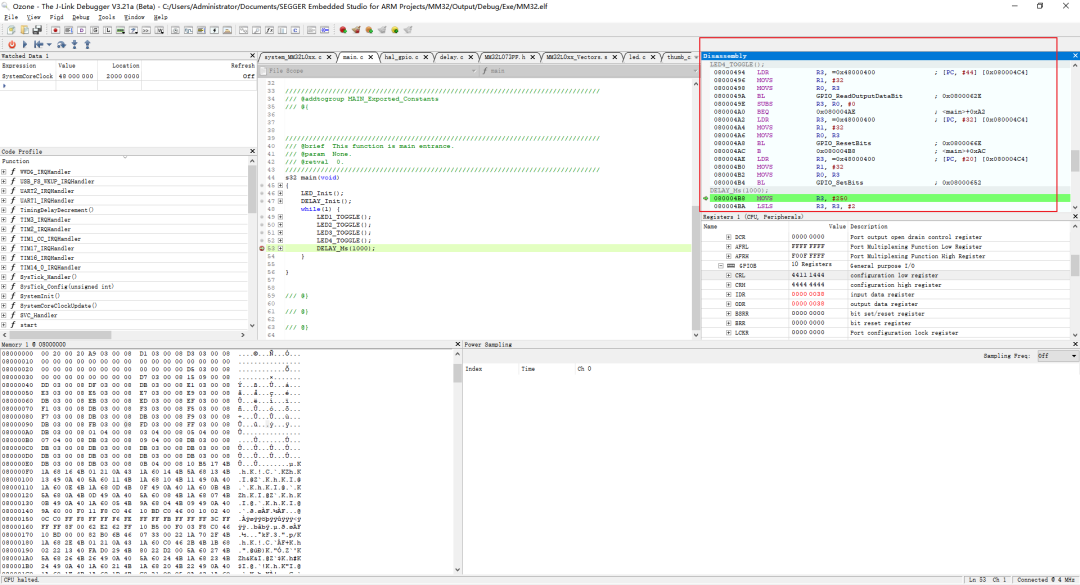Toggle the breakpoint on line 53
This screenshot has width=1080, height=585.
(x=262, y=248)
